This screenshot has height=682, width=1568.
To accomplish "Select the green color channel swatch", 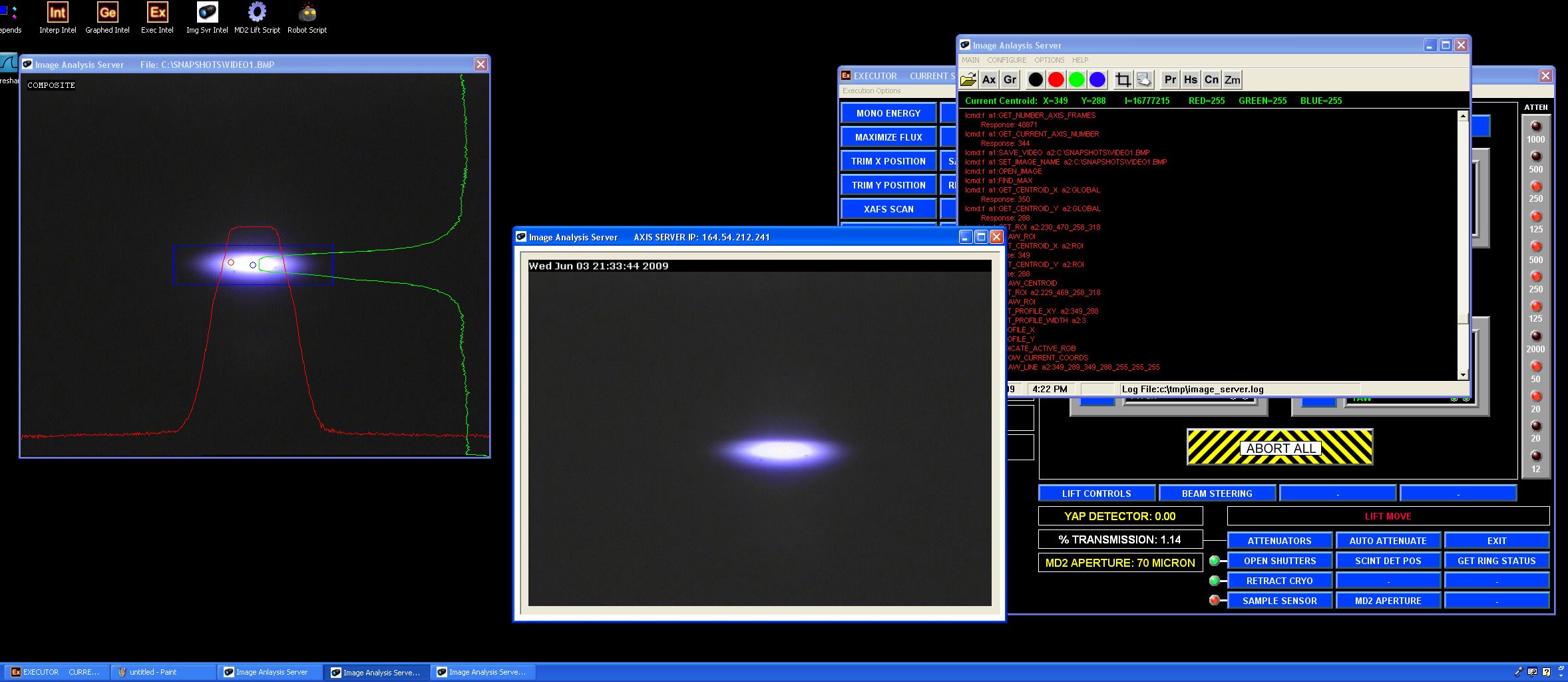I will [x=1076, y=80].
